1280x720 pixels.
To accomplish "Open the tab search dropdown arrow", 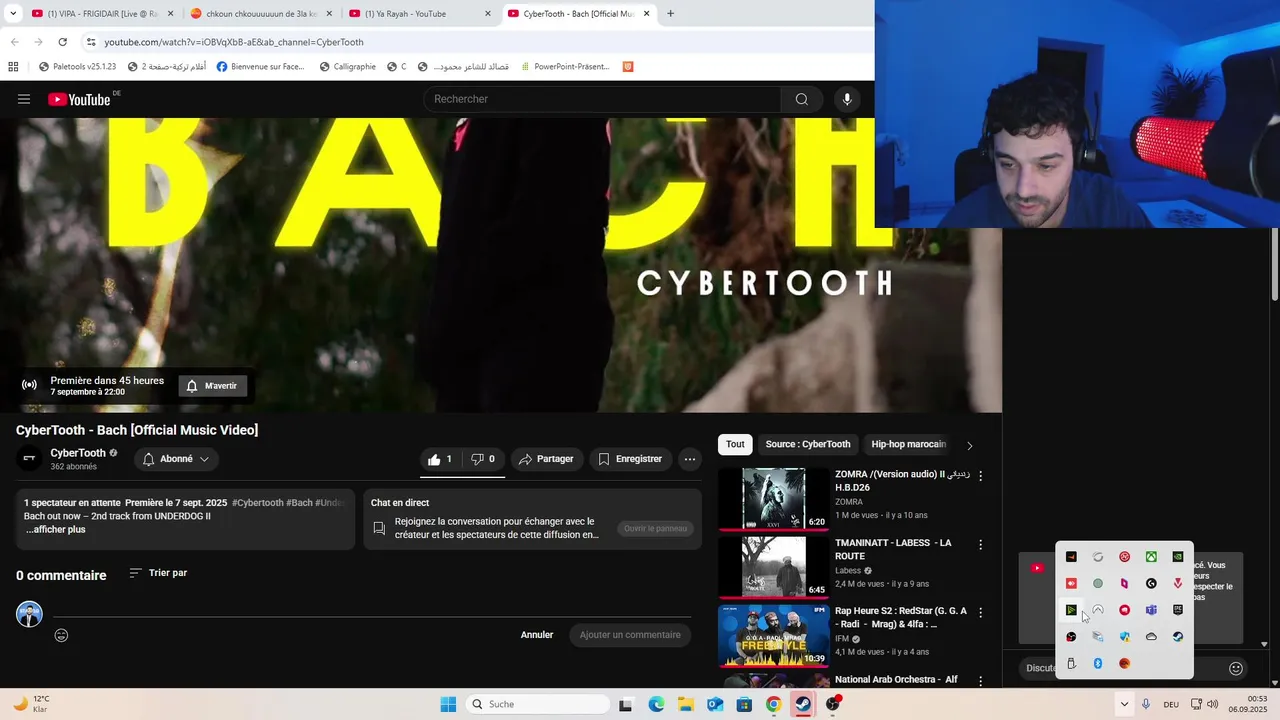I will coord(11,14).
